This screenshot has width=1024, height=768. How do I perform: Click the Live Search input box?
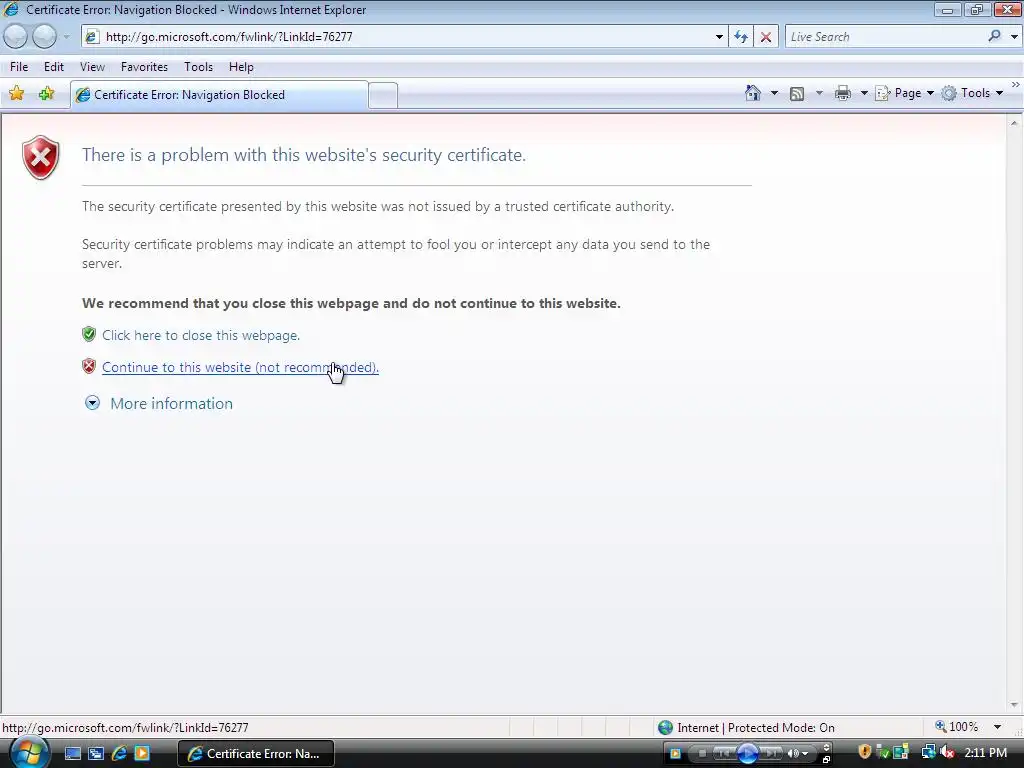tap(885, 37)
